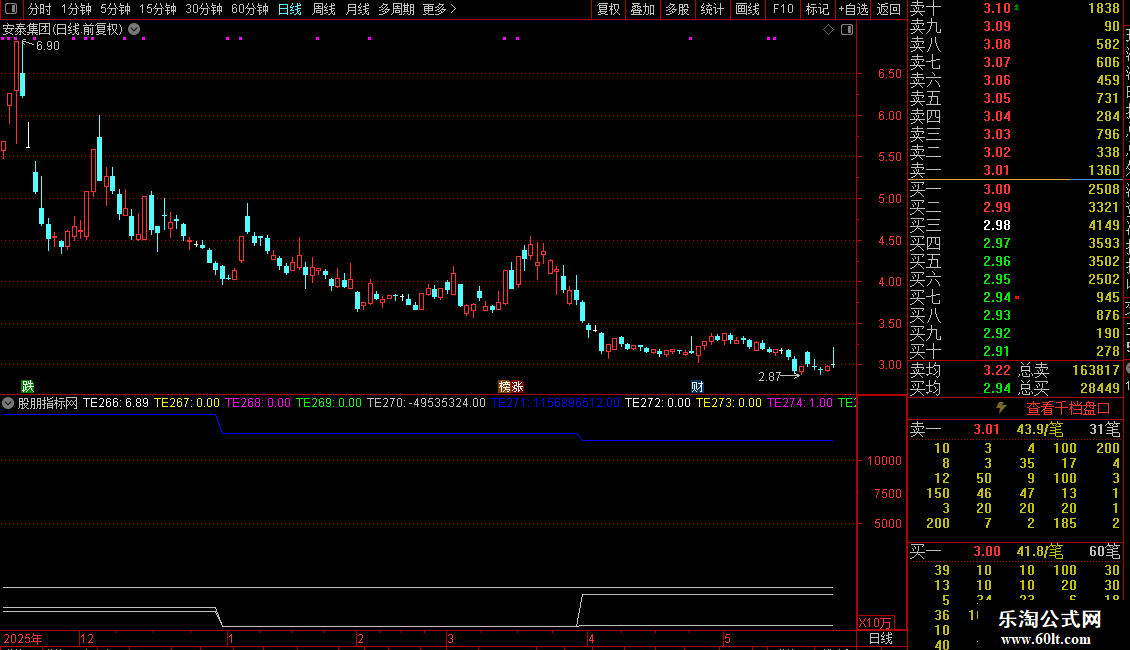This screenshot has width=1130, height=650.
Task: Open F10 company information
Action: (783, 9)
